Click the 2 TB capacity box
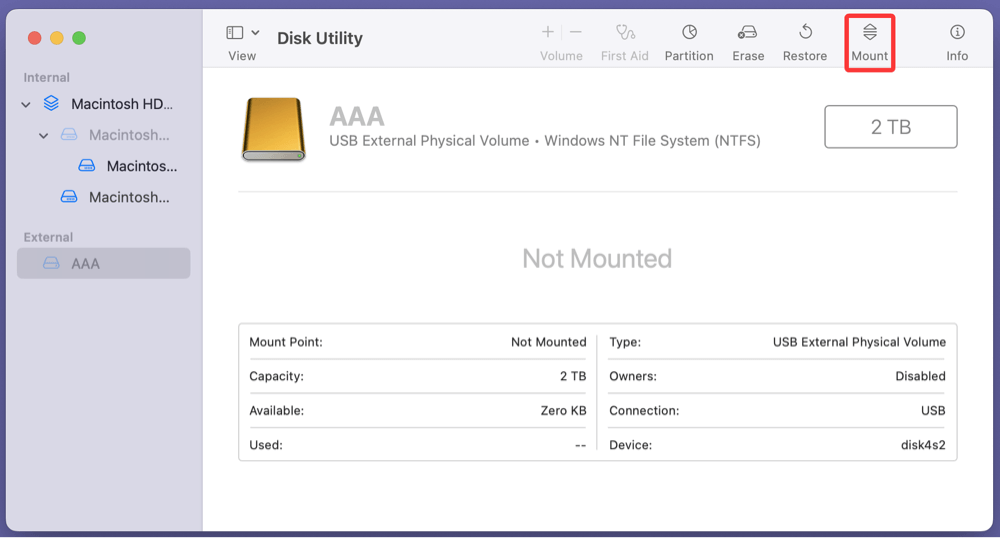The width and height of the screenshot is (1000, 538). tap(890, 127)
